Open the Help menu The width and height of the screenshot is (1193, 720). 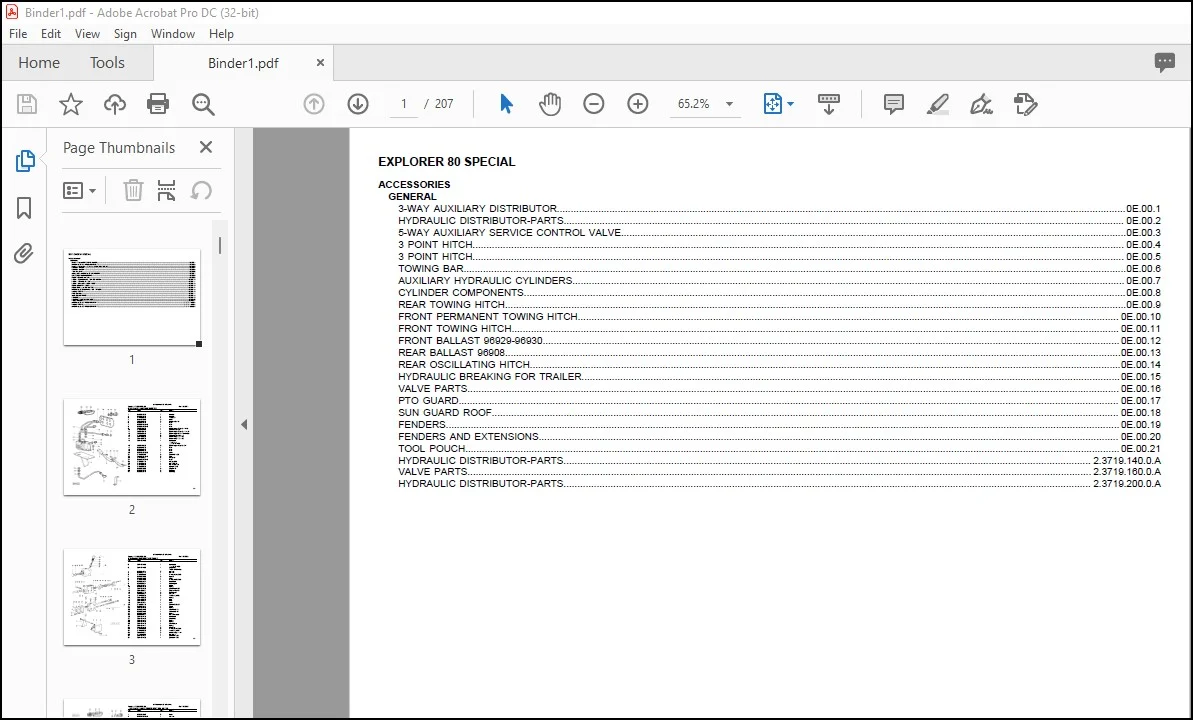(x=221, y=33)
